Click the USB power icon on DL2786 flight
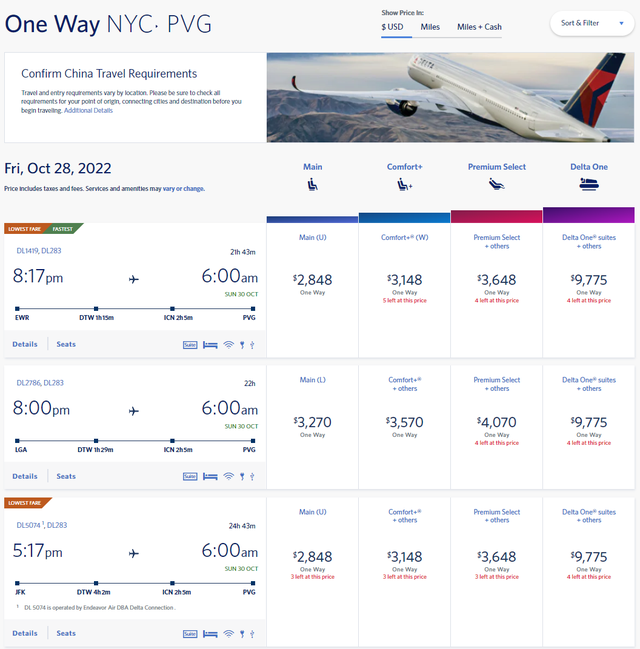The width and height of the screenshot is (640, 649). [x=253, y=476]
